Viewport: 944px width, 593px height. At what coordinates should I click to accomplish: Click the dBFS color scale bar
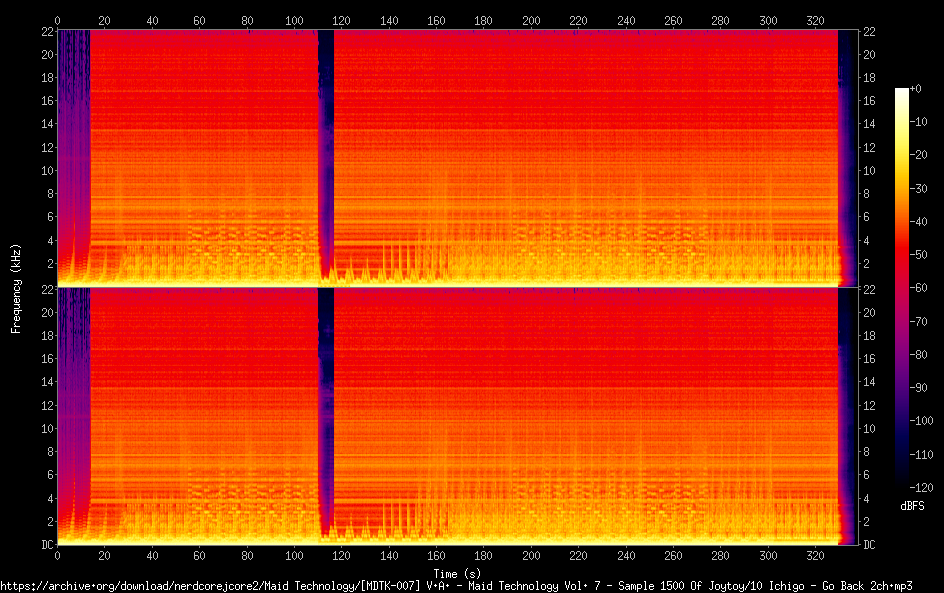(x=902, y=286)
